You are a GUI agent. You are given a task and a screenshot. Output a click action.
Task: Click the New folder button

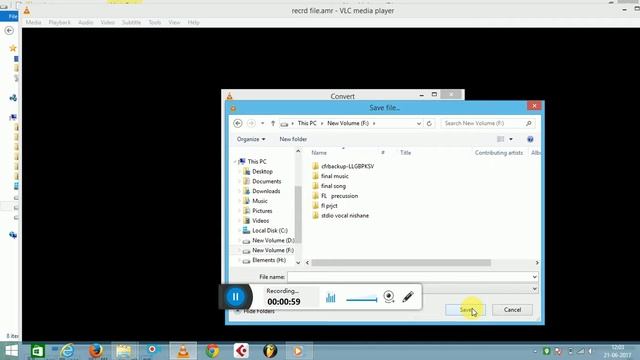click(293, 139)
